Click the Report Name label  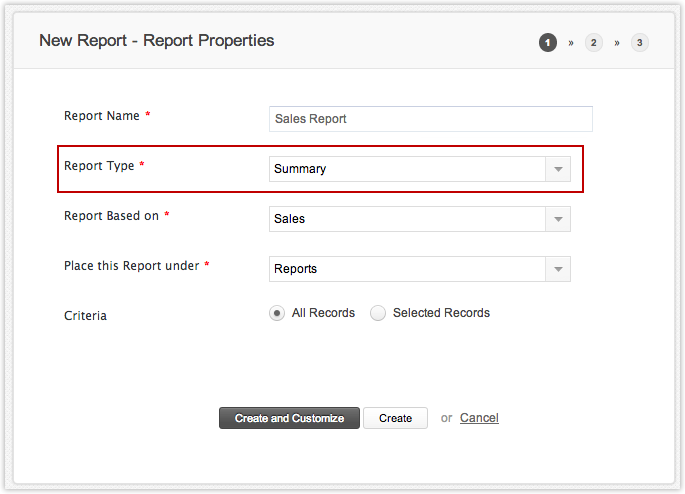click(x=102, y=116)
